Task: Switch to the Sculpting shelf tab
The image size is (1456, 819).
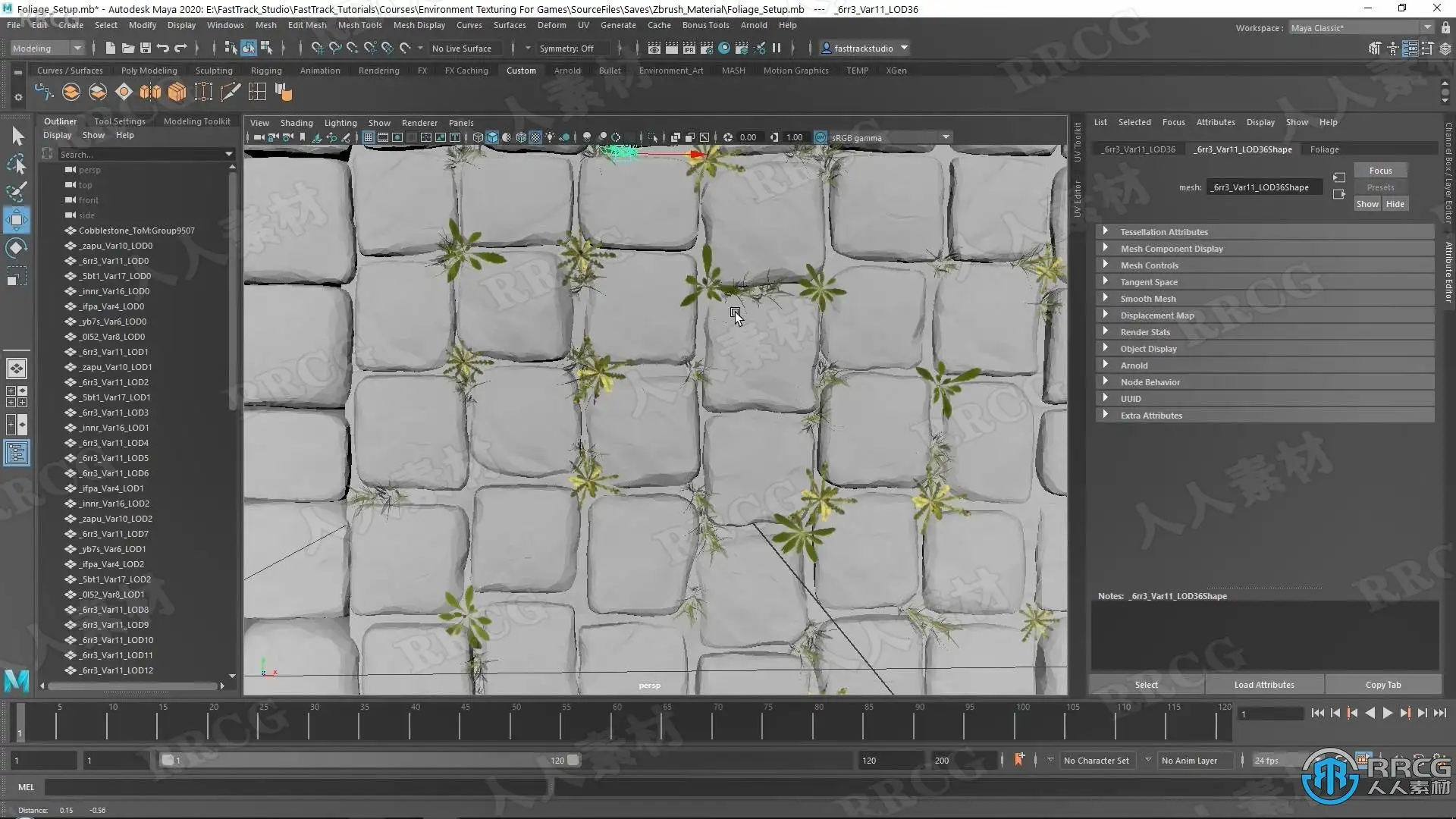Action: 214,71
